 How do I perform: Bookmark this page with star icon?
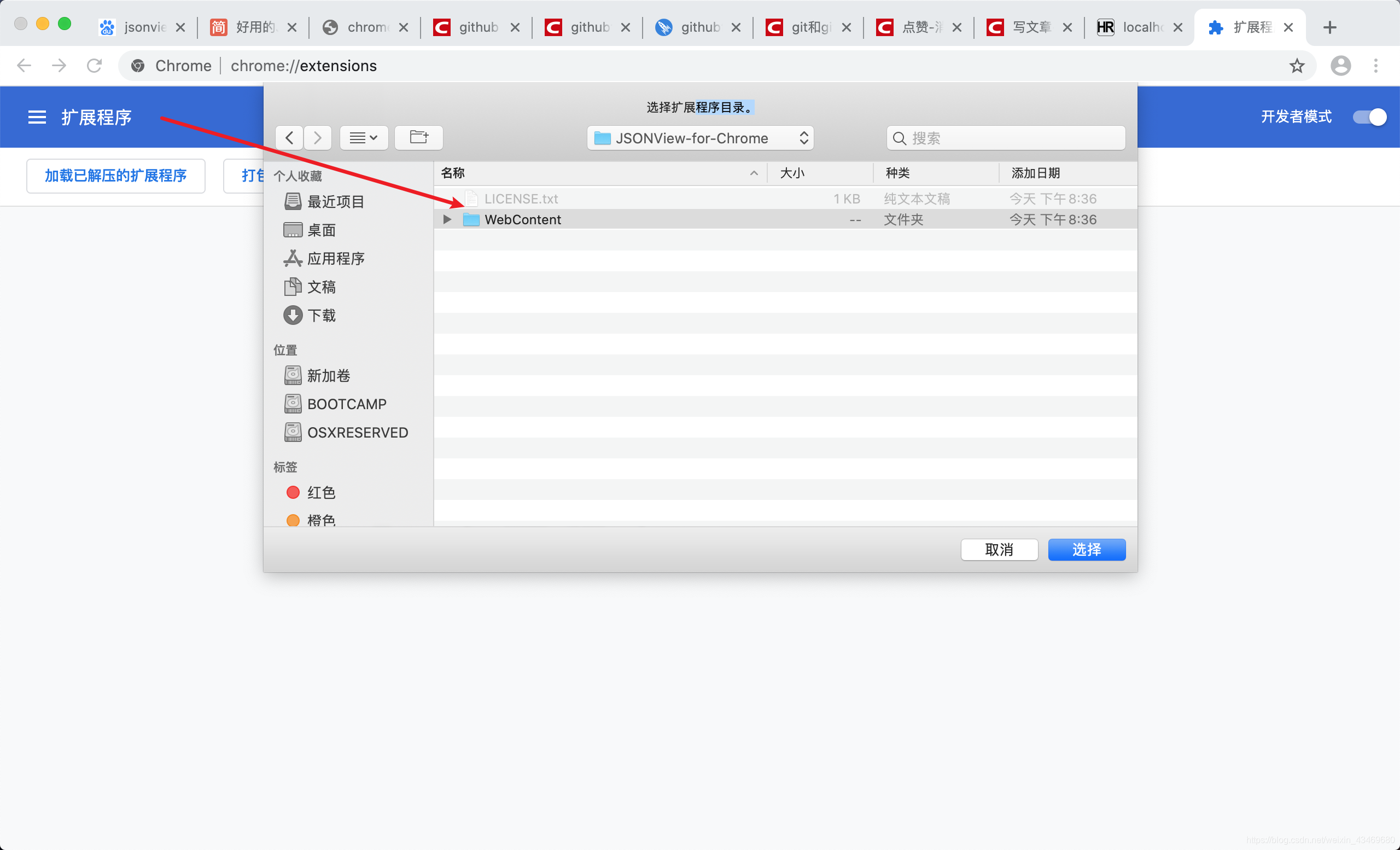[x=1297, y=66]
